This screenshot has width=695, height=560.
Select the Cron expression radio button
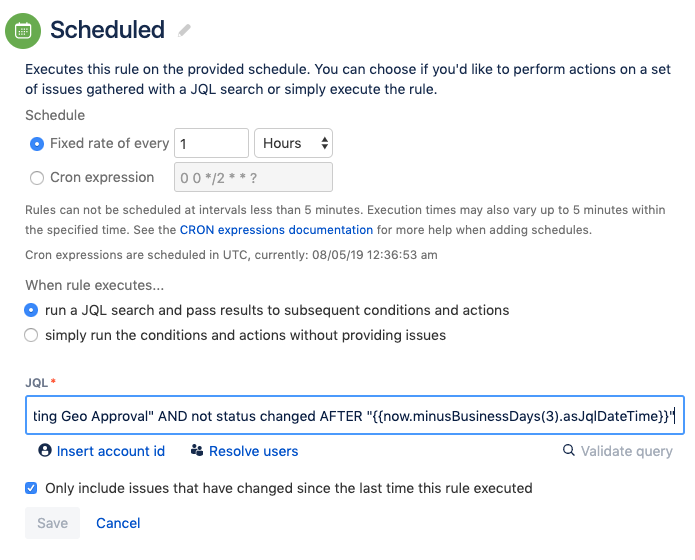(37, 178)
